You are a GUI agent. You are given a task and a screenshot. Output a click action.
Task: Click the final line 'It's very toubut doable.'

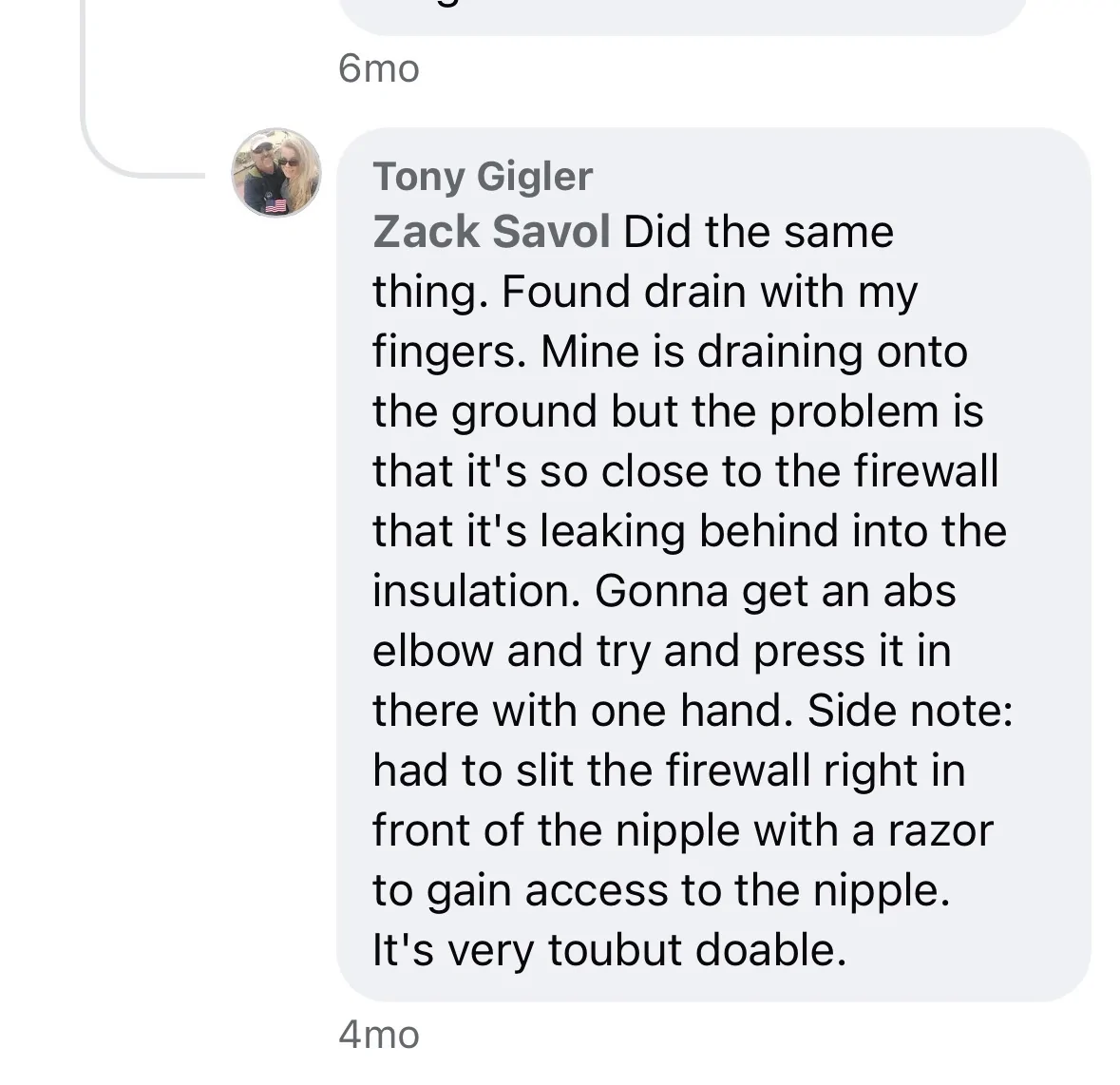coord(609,950)
